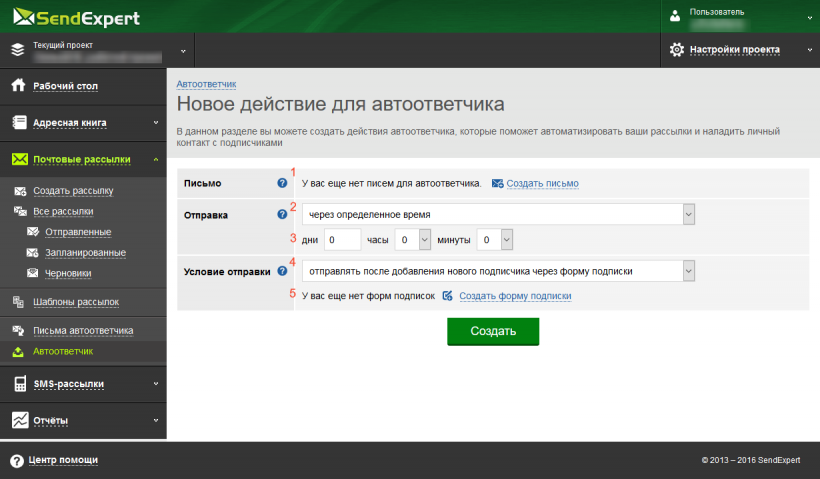Follow the Автоответчик breadcrumb link

[x=206, y=83]
